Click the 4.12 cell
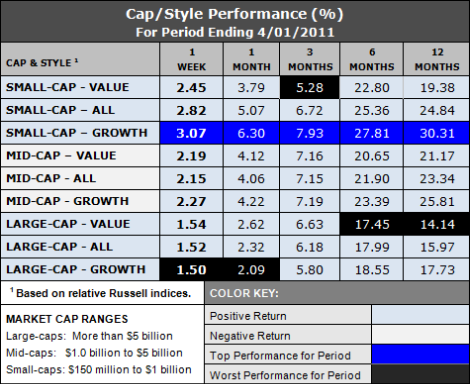 coord(251,156)
